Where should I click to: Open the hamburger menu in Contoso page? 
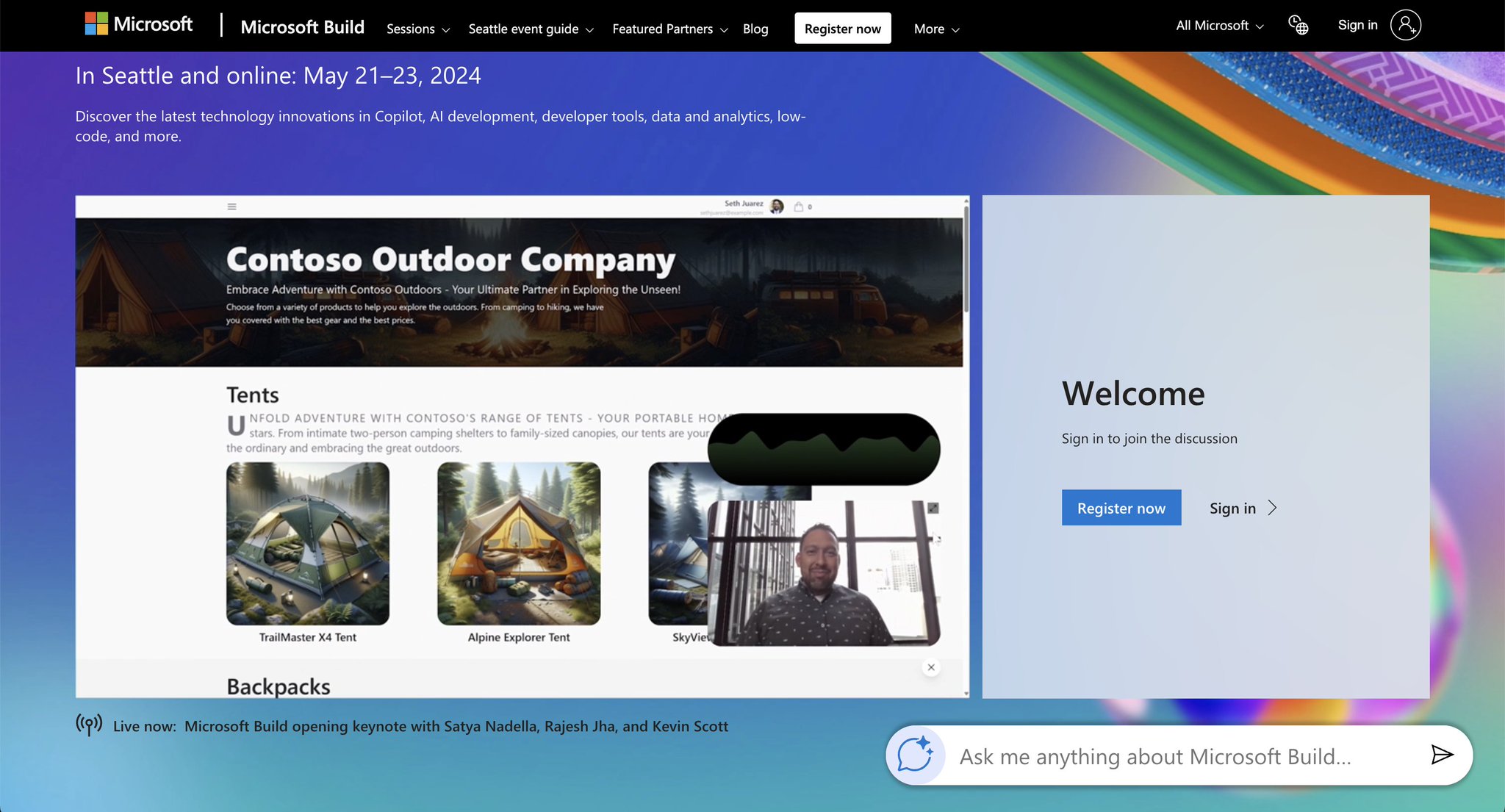(231, 206)
